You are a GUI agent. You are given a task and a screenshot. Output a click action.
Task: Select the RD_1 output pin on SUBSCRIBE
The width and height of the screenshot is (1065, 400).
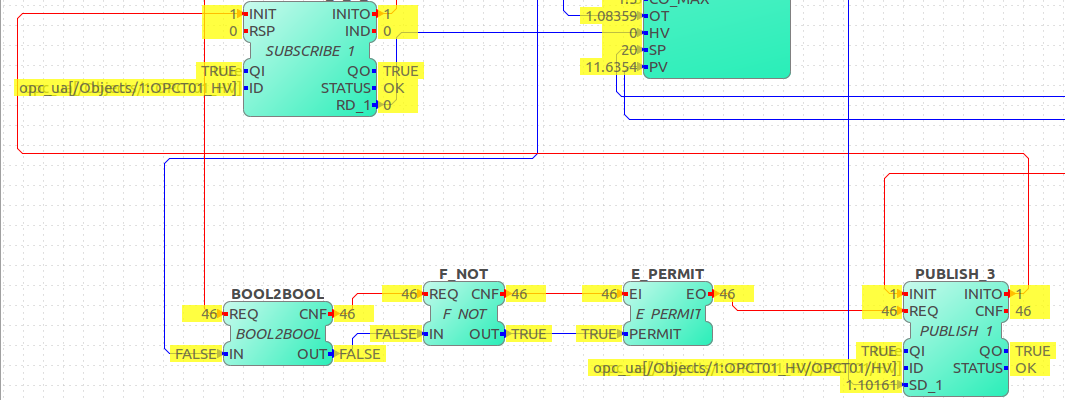point(353,105)
